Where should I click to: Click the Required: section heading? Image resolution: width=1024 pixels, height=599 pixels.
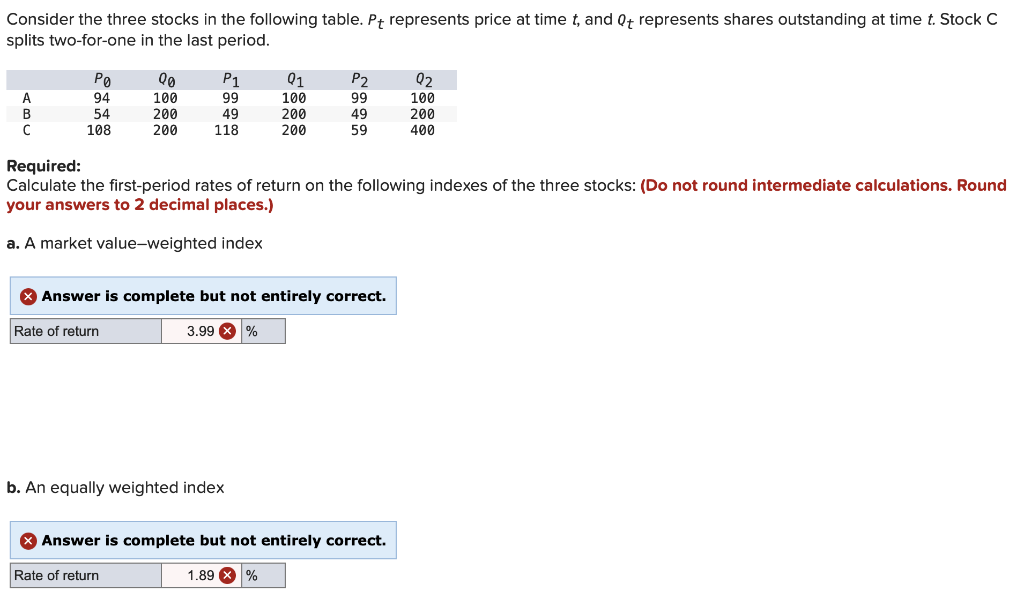[x=40, y=165]
